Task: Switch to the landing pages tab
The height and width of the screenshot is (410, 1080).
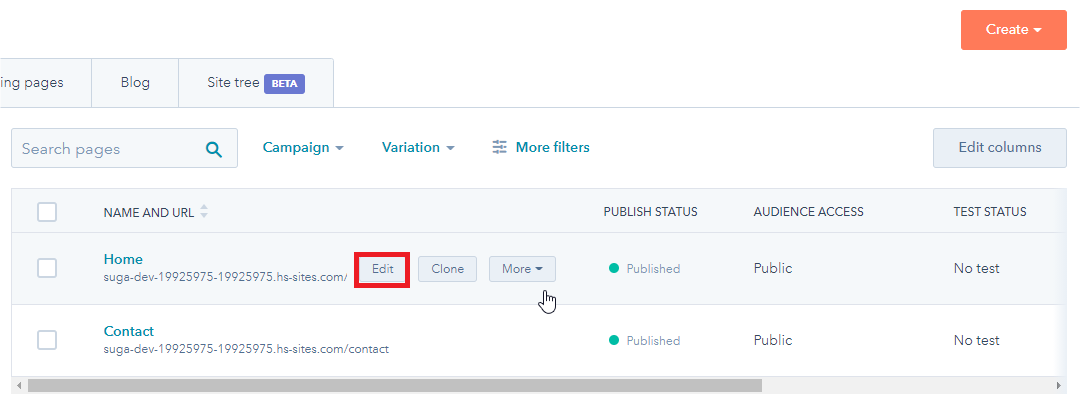Action: [x=40, y=83]
